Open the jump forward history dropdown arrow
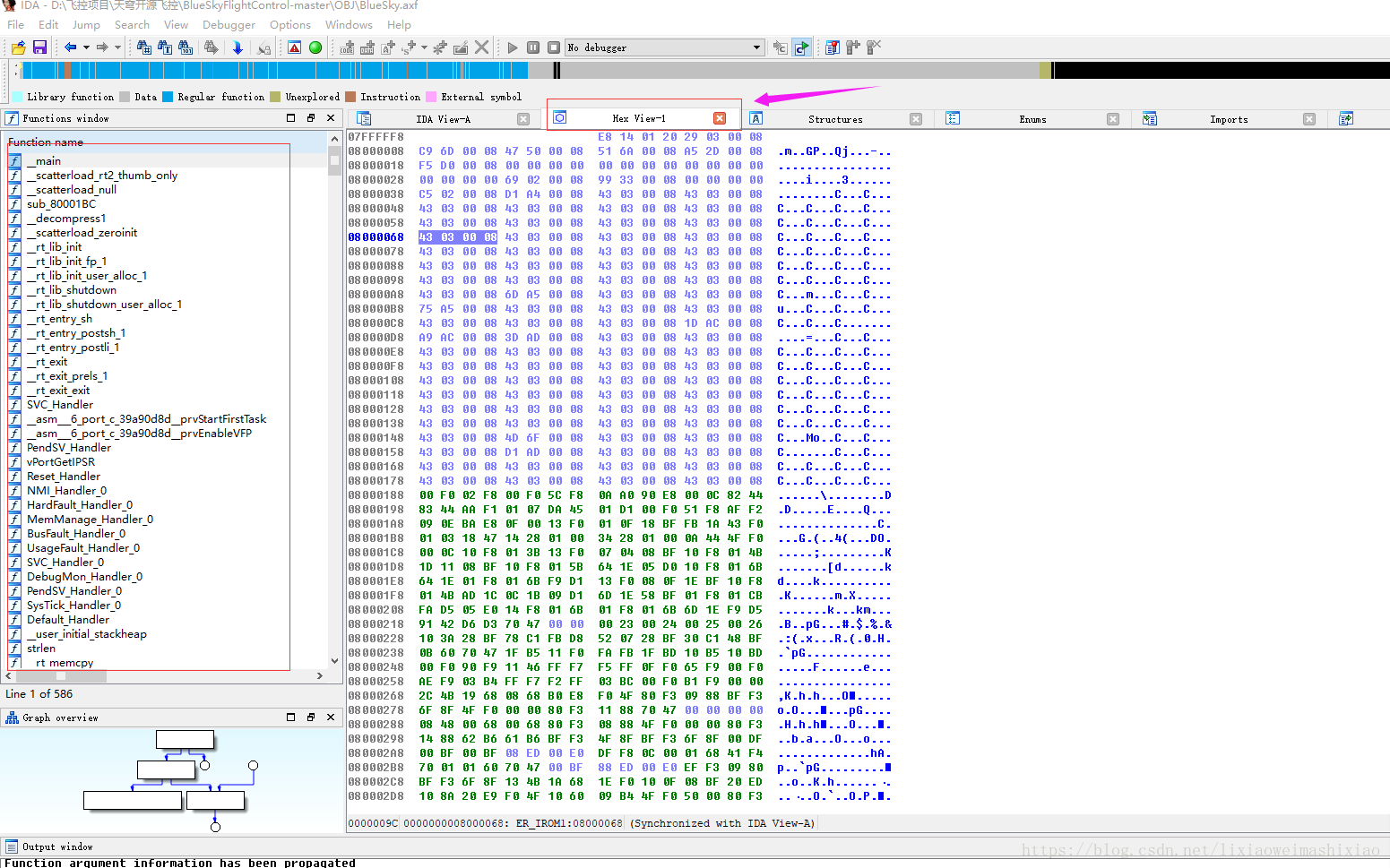Screen dimensions: 1390x868 pos(117,47)
